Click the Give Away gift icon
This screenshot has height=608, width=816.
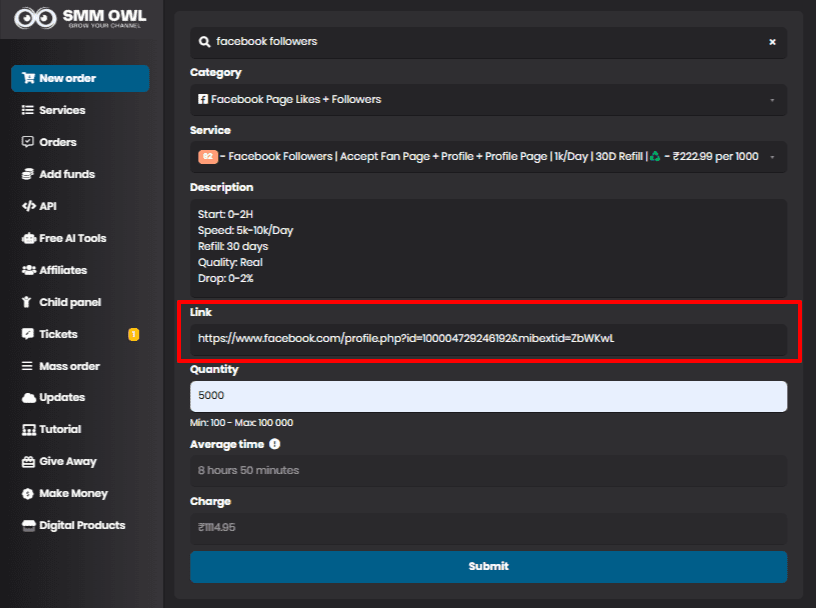28,462
